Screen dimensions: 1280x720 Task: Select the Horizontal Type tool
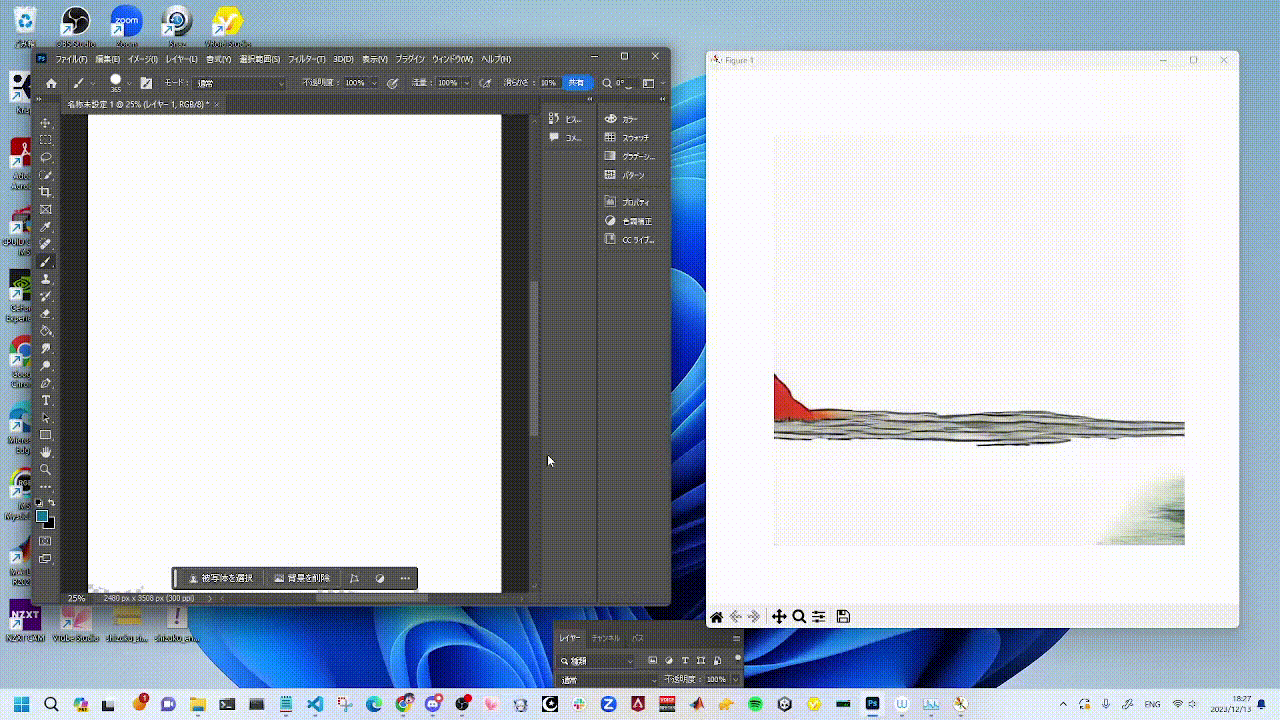[x=46, y=401]
